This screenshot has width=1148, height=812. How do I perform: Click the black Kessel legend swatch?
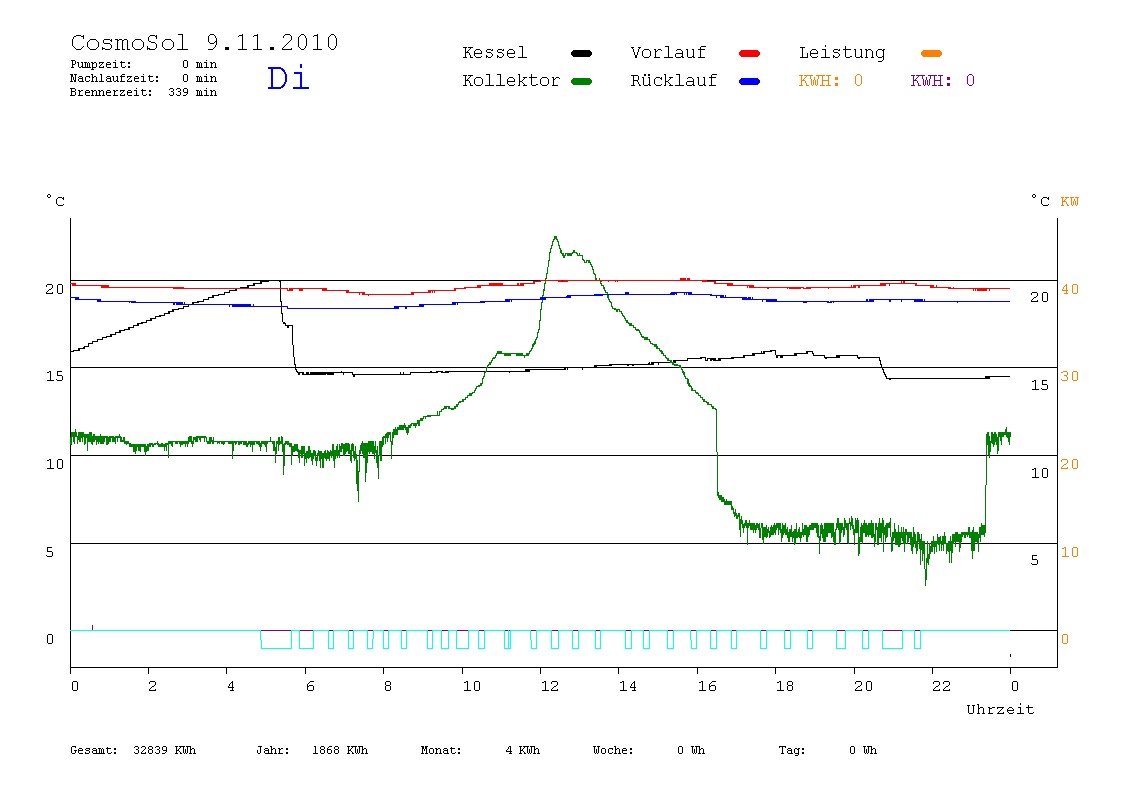581,53
